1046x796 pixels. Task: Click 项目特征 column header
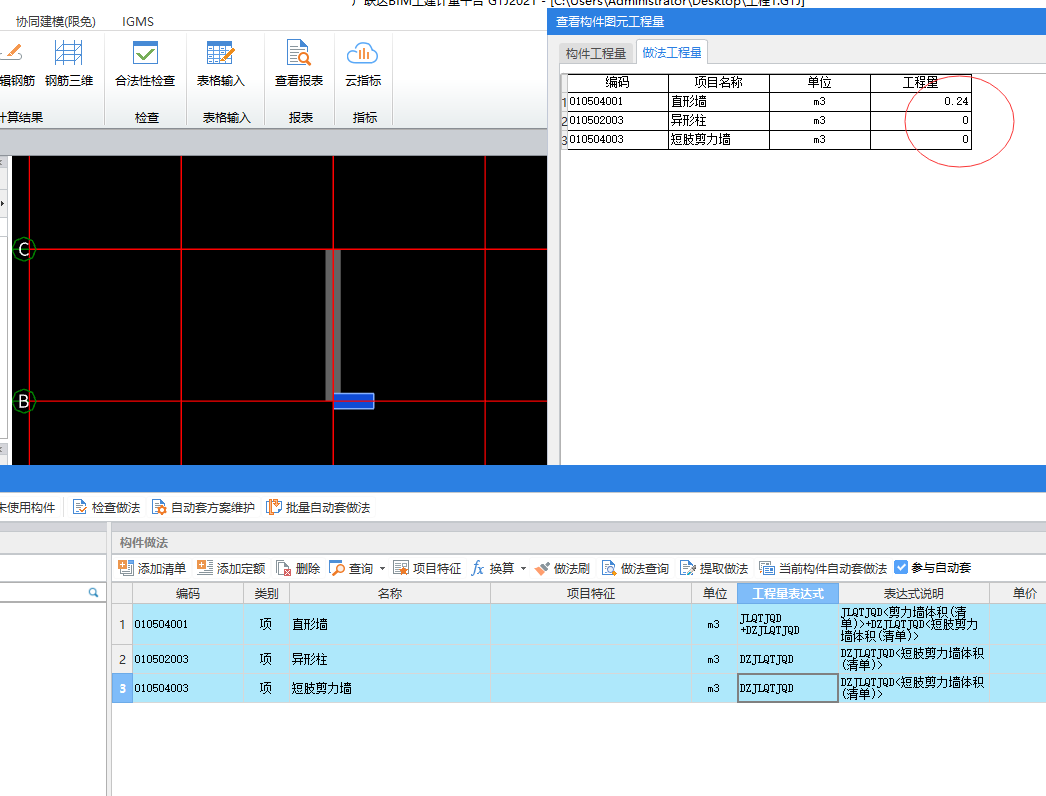(590, 593)
